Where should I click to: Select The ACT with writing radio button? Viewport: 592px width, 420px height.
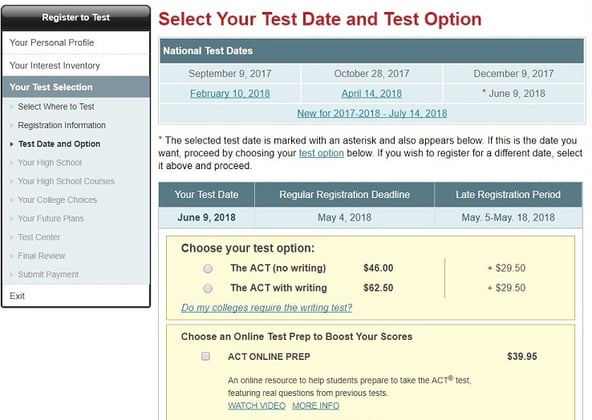[208, 289]
